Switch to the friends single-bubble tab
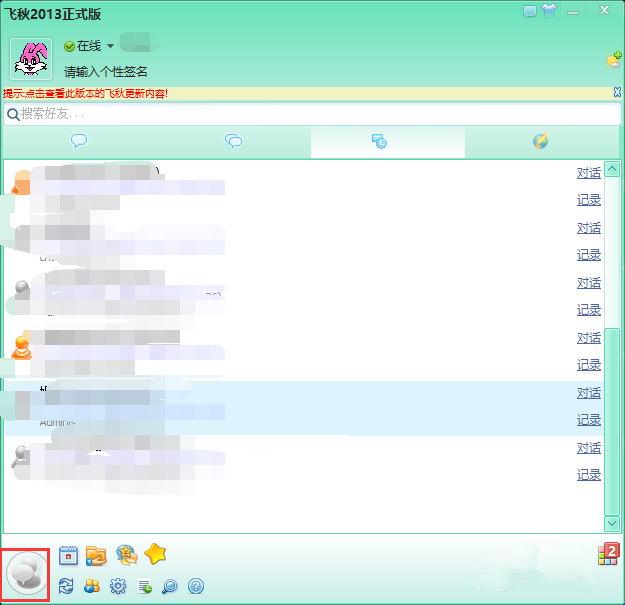The image size is (625, 605). point(79,141)
